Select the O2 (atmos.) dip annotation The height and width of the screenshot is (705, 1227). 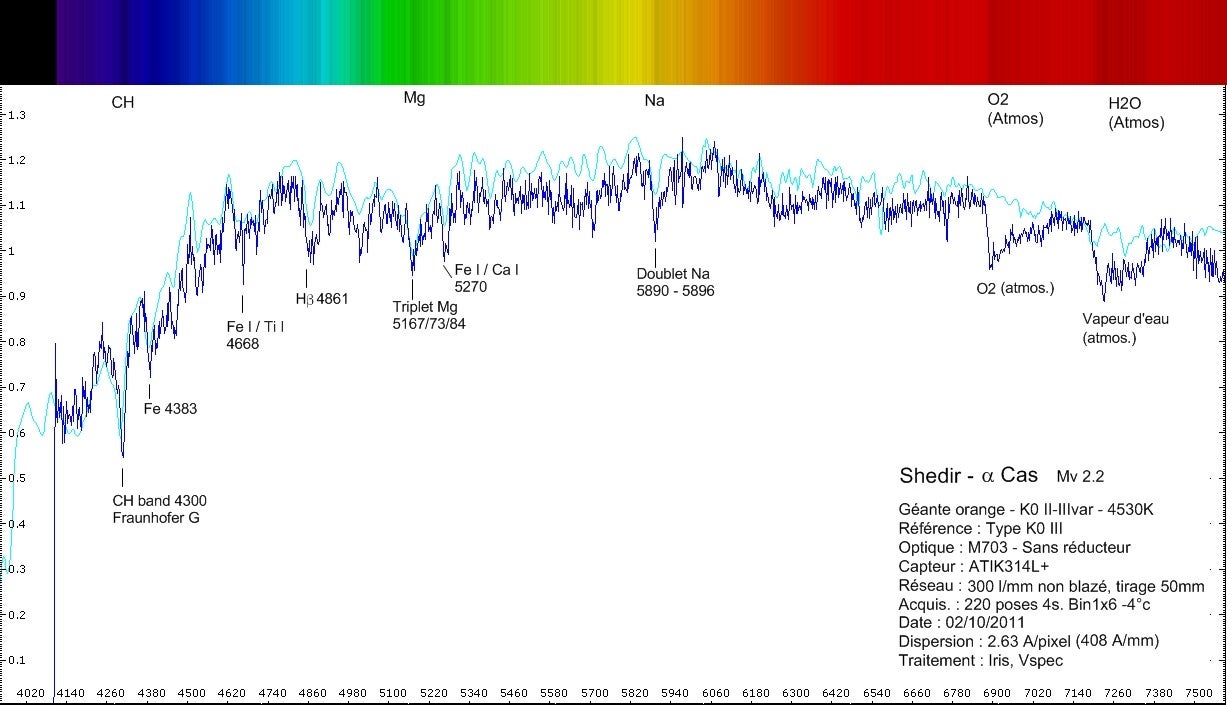1015,289
